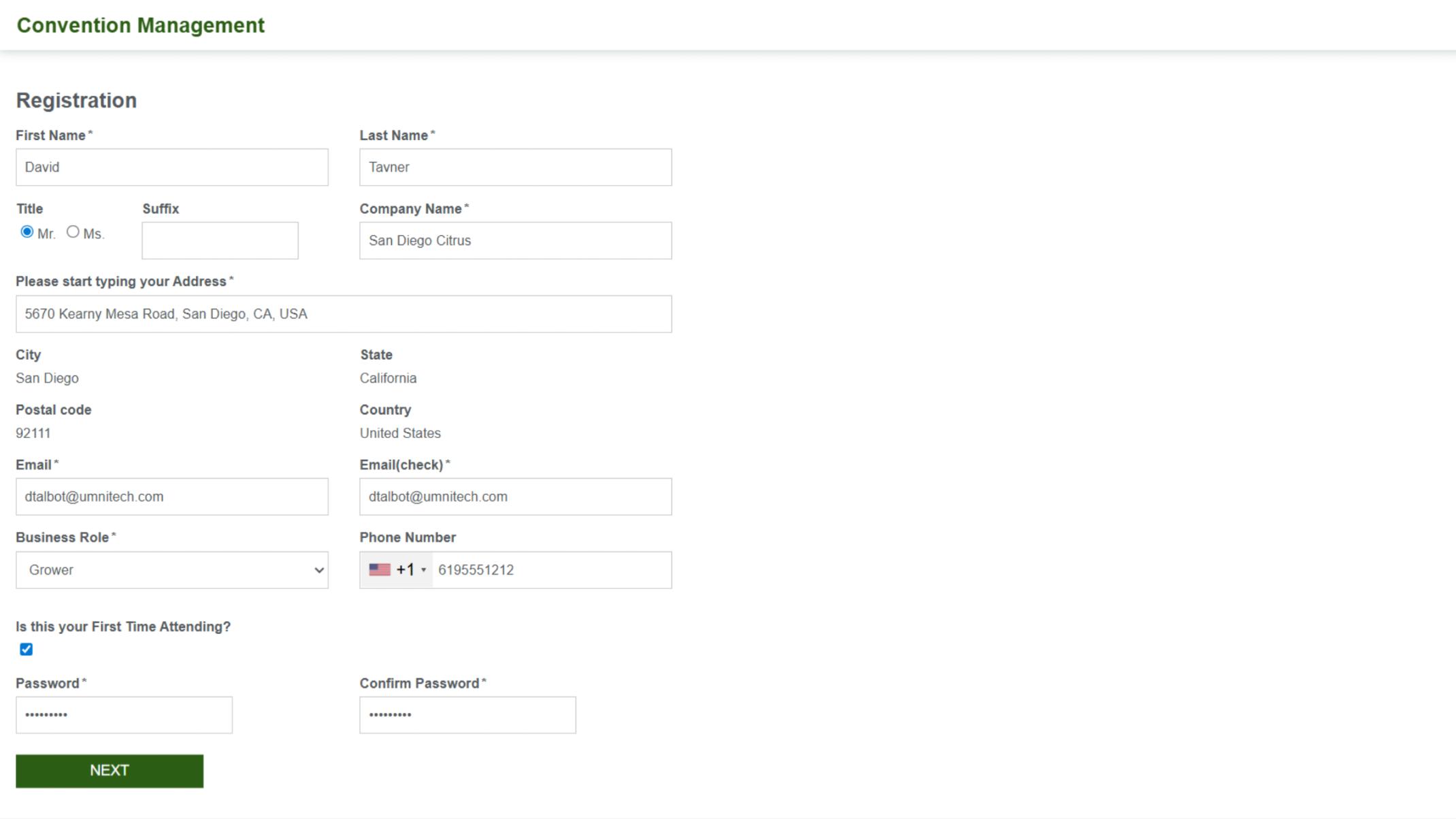Click the Email input field
The height and width of the screenshot is (819, 1456).
(x=172, y=497)
